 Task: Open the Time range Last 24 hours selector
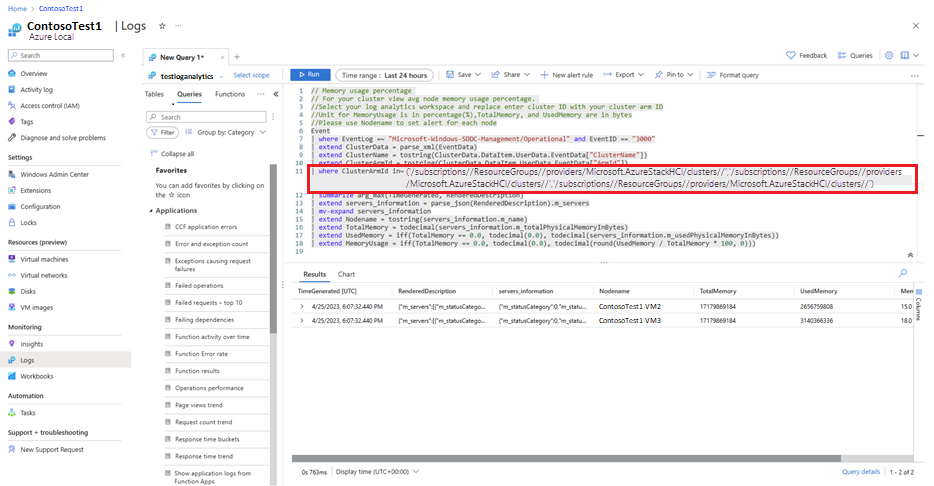click(x=385, y=75)
